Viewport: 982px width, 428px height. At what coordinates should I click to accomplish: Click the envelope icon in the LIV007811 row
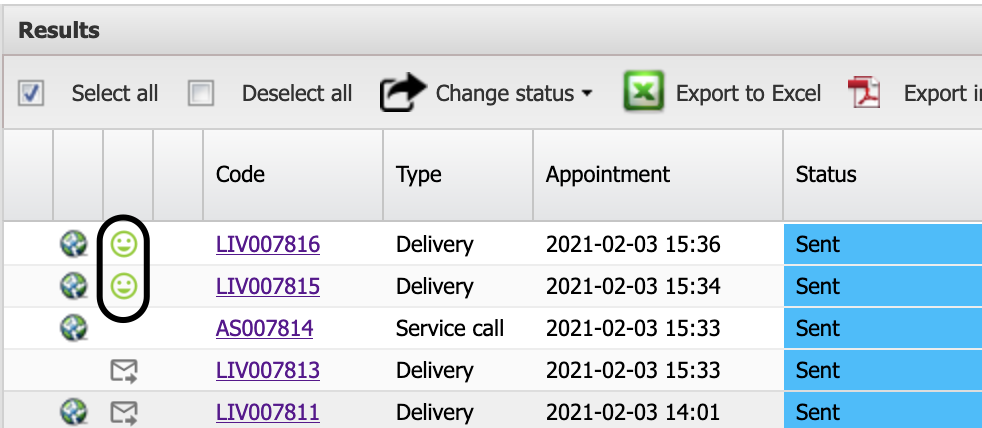[124, 412]
